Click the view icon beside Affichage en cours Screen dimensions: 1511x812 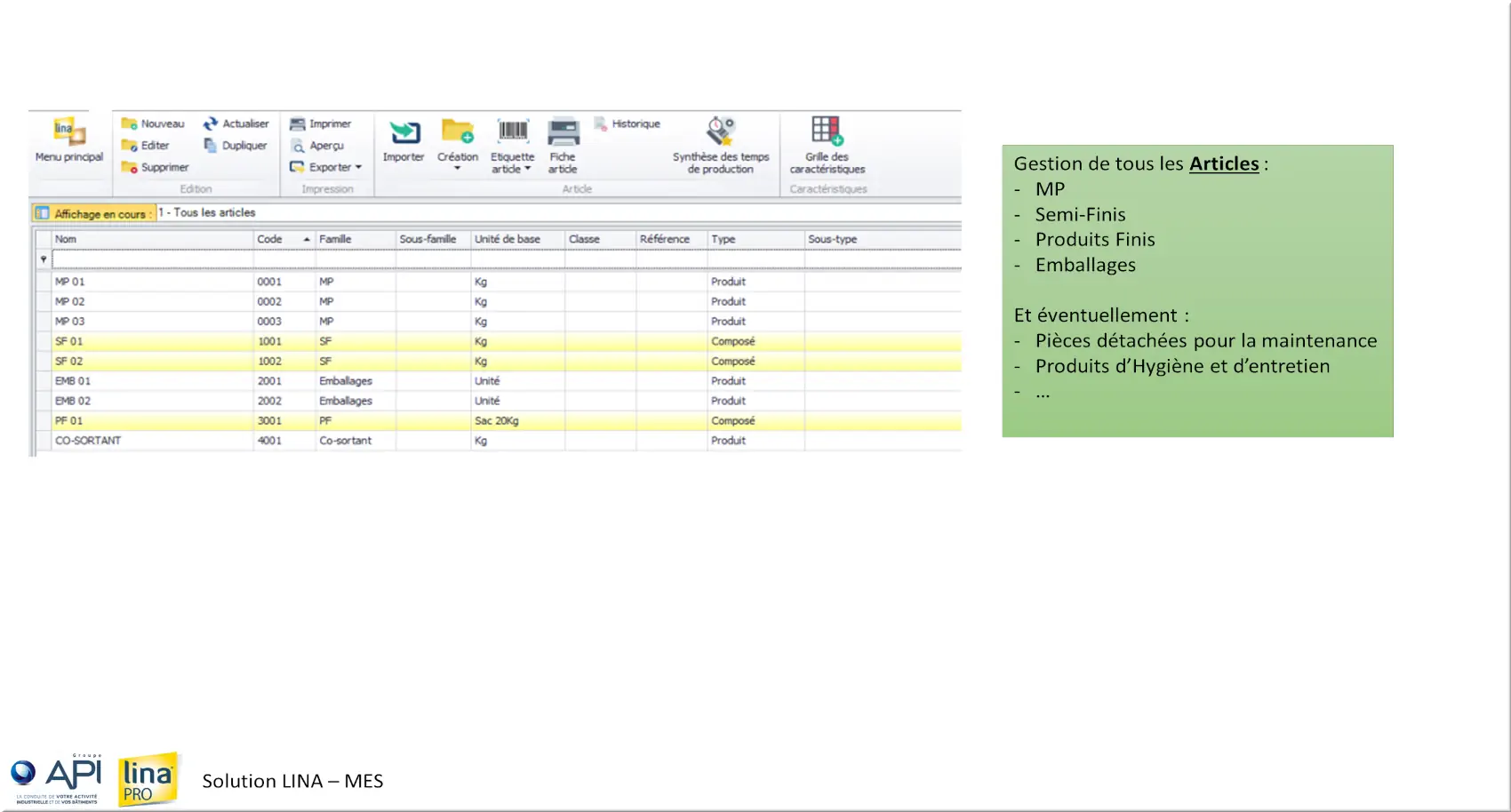42,213
